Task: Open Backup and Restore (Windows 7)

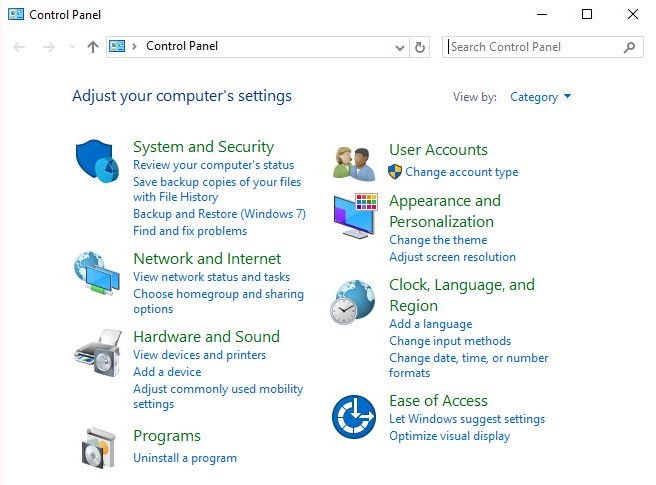Action: coord(219,214)
